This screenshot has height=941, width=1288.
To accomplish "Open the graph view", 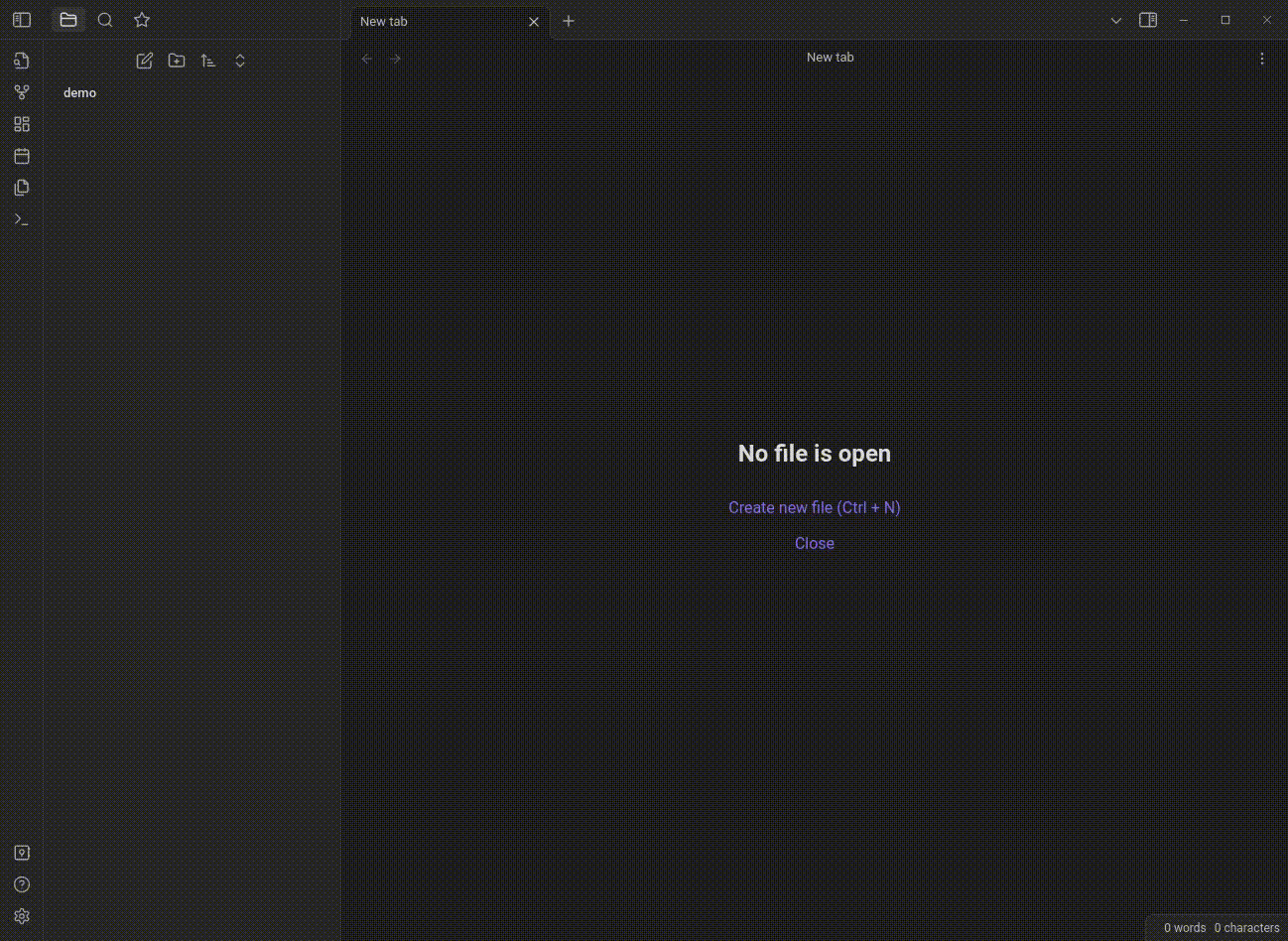I will 22,92.
